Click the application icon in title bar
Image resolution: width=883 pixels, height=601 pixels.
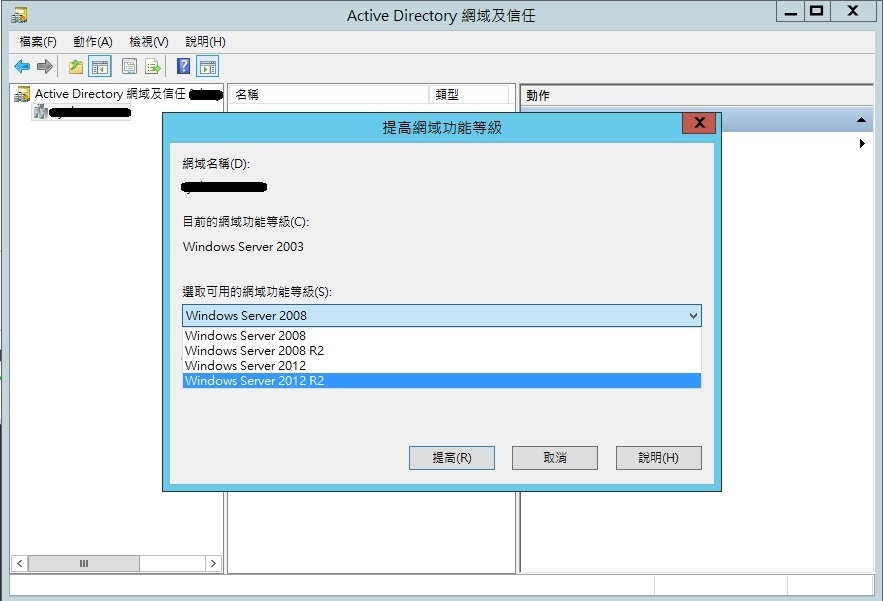tap(19, 15)
